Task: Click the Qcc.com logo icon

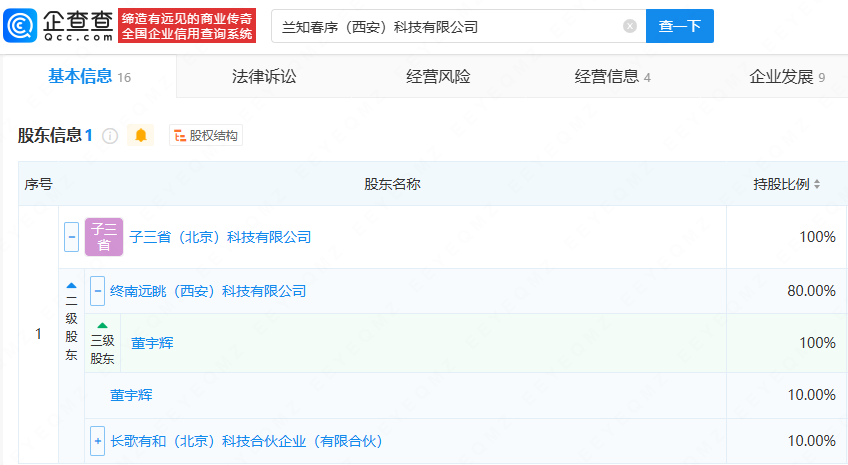Action: 20,26
